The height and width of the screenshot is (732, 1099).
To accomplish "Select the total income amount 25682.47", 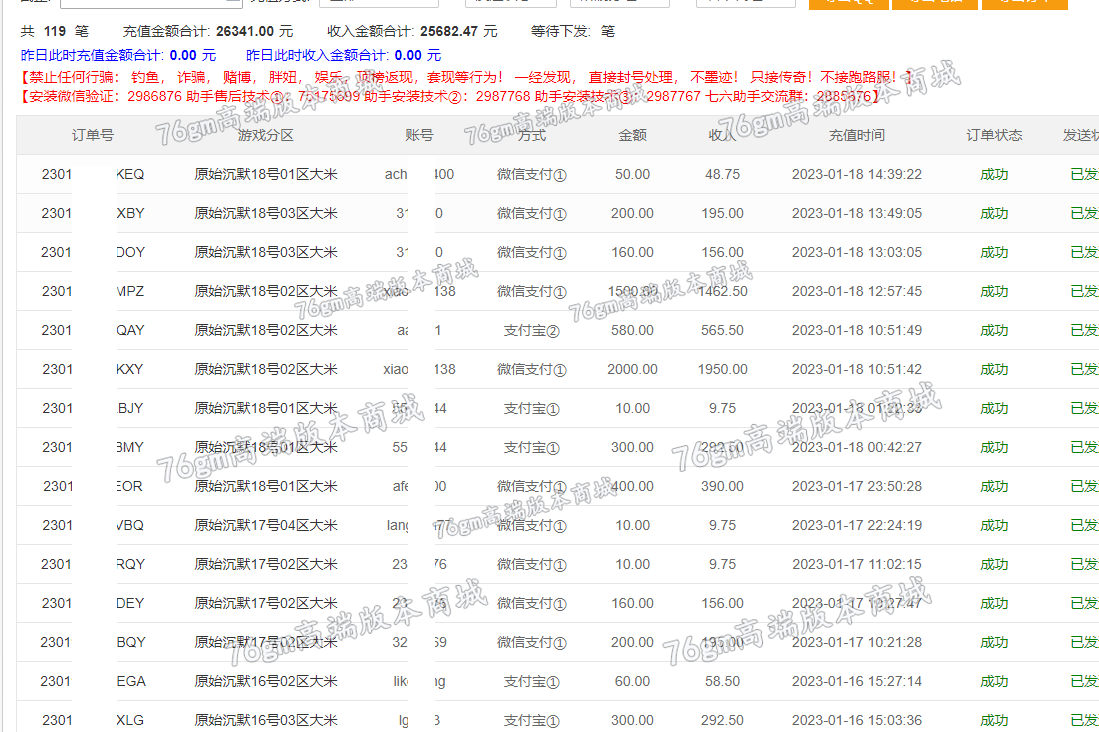I will [x=449, y=32].
